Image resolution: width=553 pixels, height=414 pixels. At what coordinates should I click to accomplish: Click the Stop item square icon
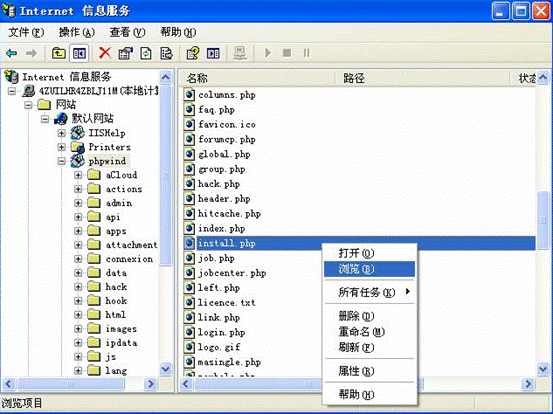click(287, 53)
